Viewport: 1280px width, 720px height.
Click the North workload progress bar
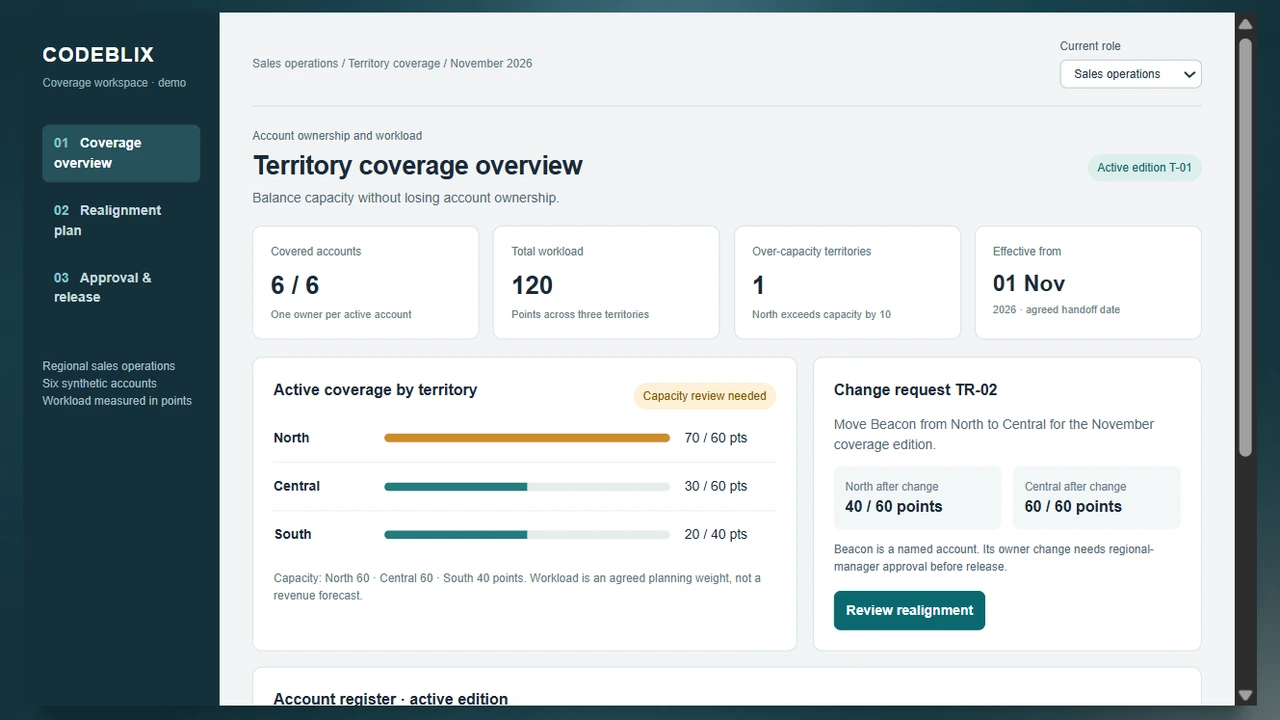click(x=527, y=438)
